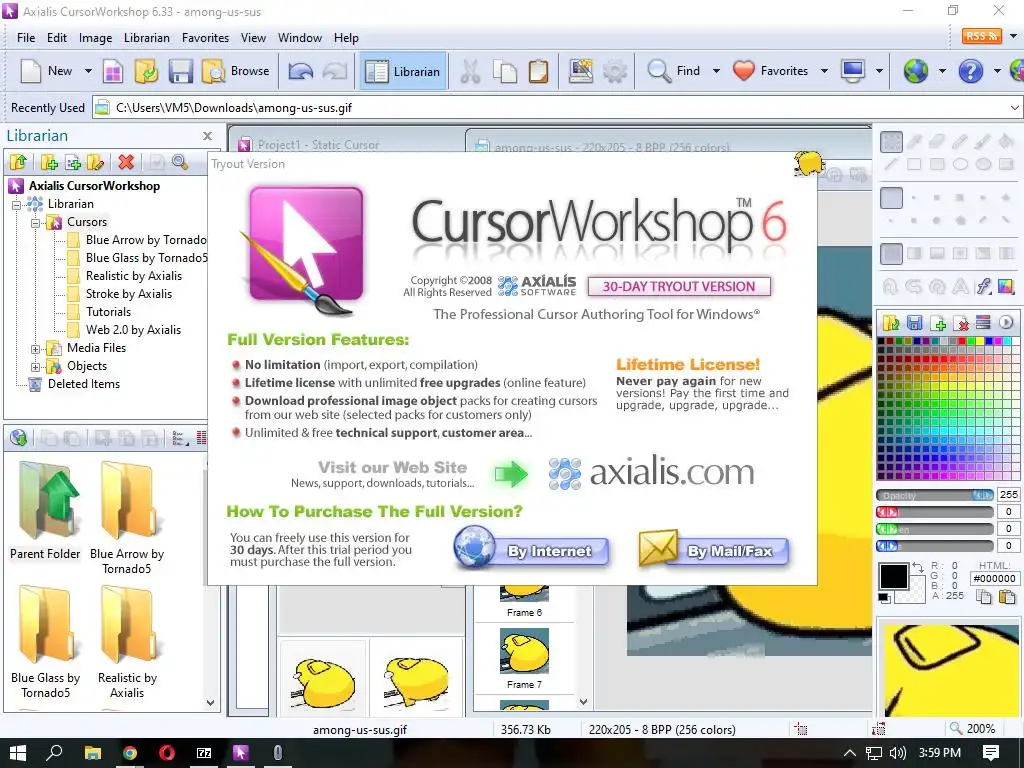Click the palette delete color icon
Screen dimensions: 1024x768
961,322
